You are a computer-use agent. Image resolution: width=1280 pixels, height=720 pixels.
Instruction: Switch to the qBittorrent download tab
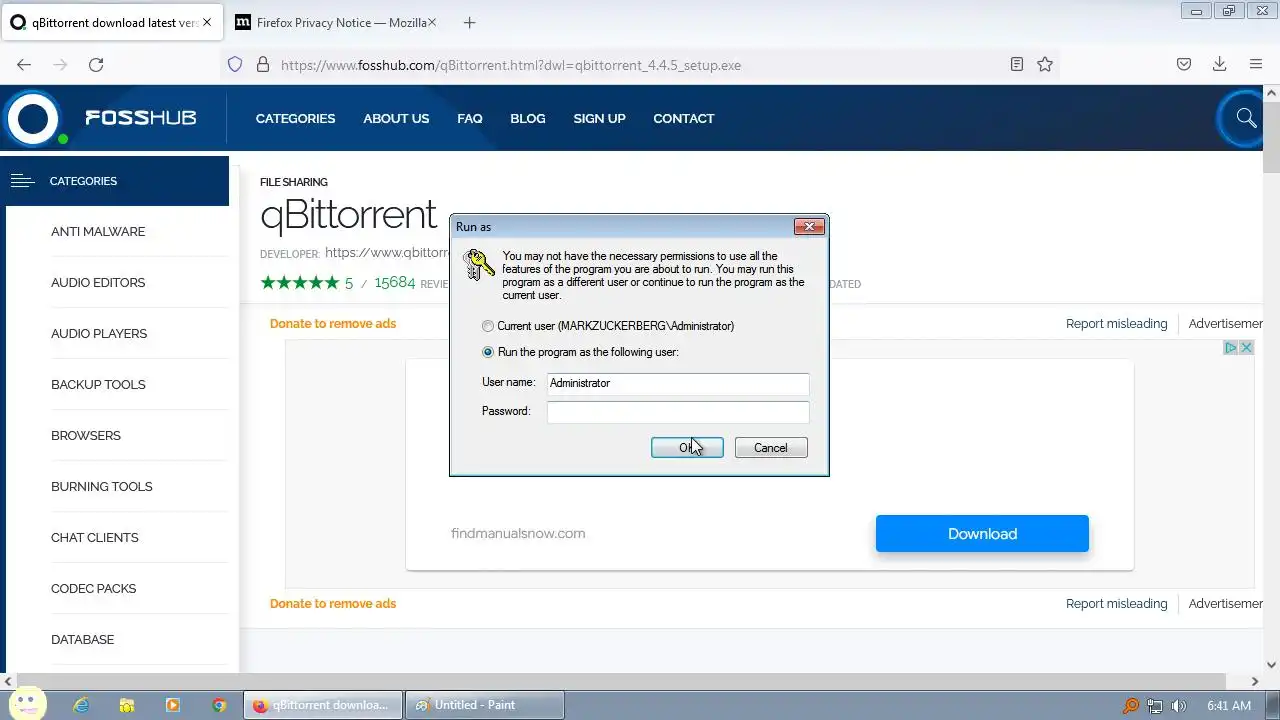pyautogui.click(x=110, y=22)
